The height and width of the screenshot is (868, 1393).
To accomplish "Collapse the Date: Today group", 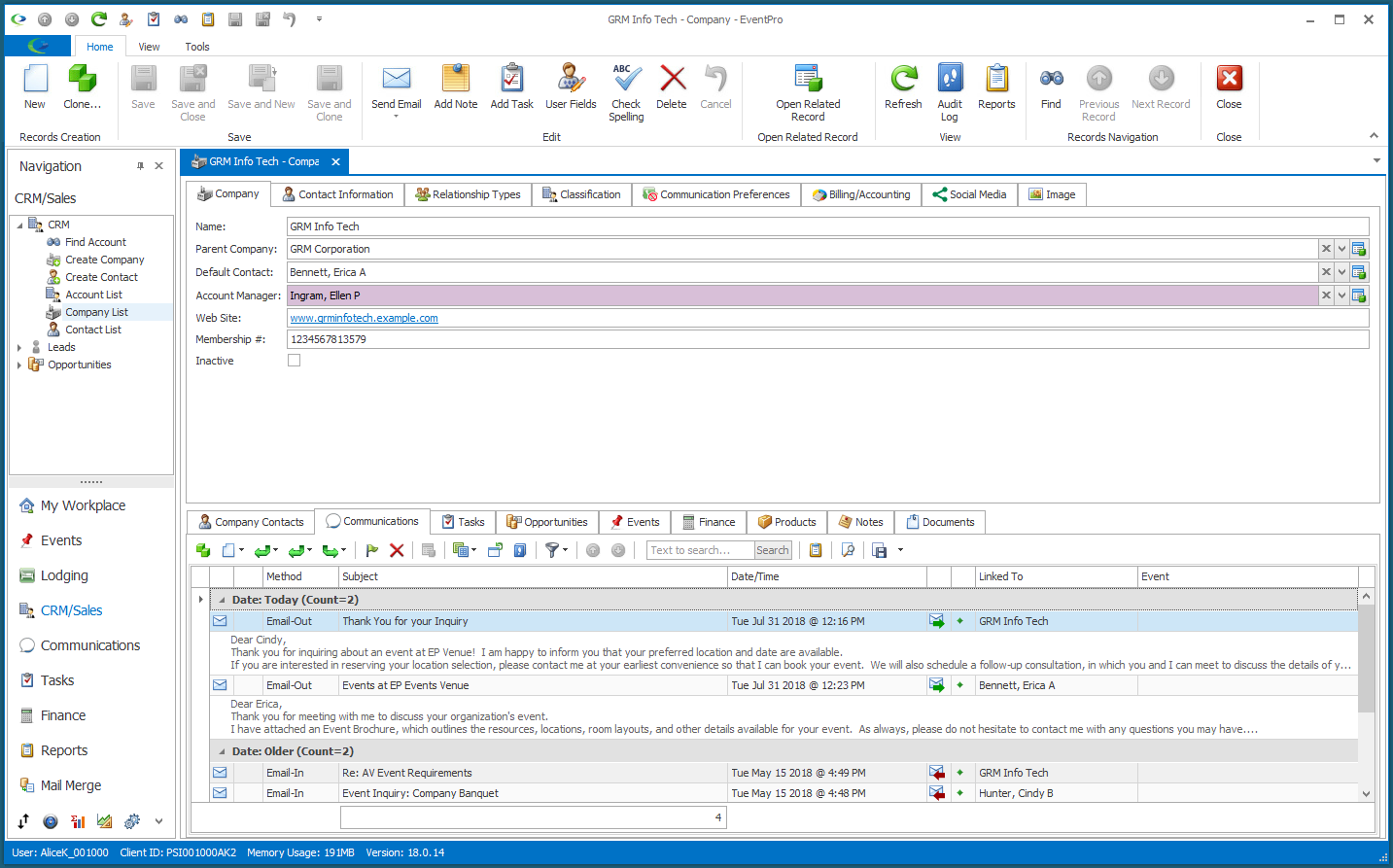I will pos(222,600).
